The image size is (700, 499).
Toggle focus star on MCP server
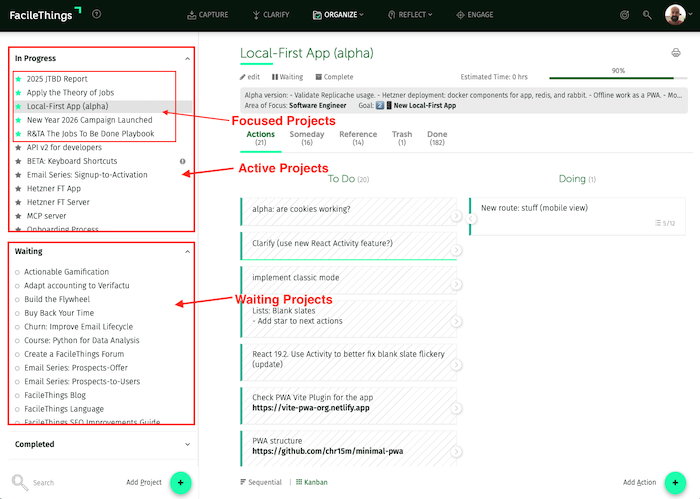[x=18, y=216]
